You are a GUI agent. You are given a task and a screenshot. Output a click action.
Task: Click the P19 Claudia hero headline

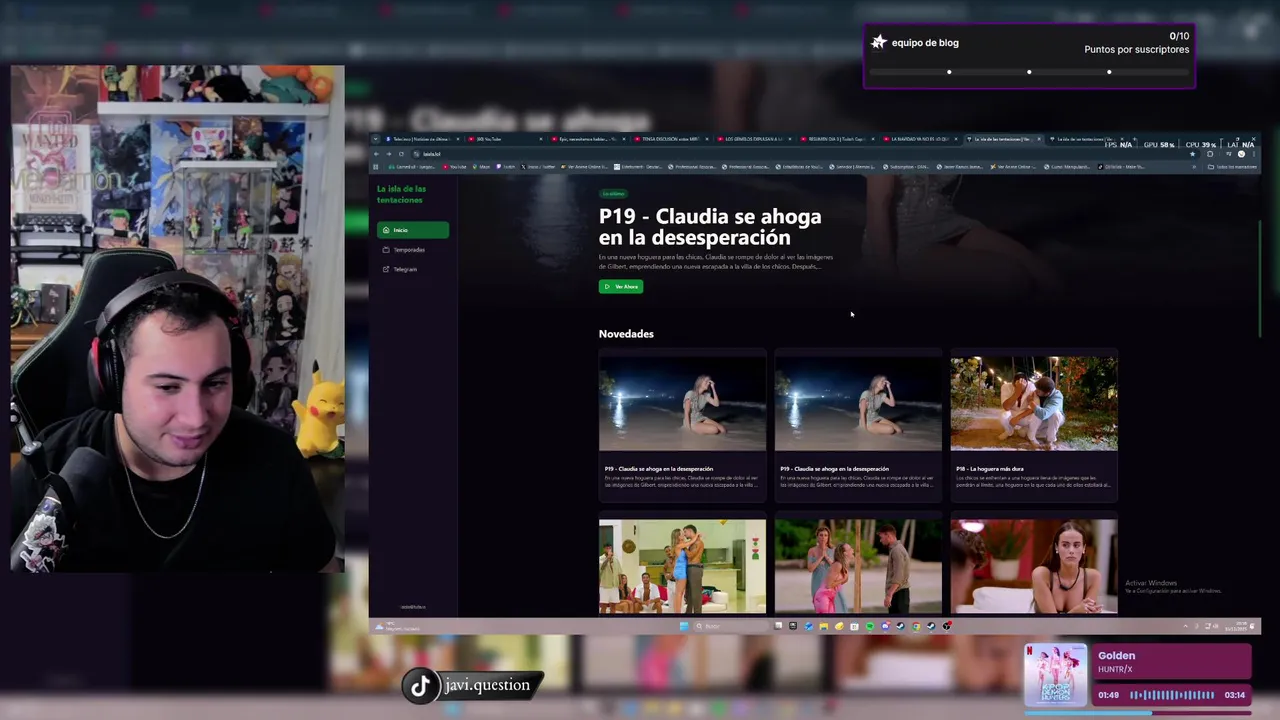point(710,227)
